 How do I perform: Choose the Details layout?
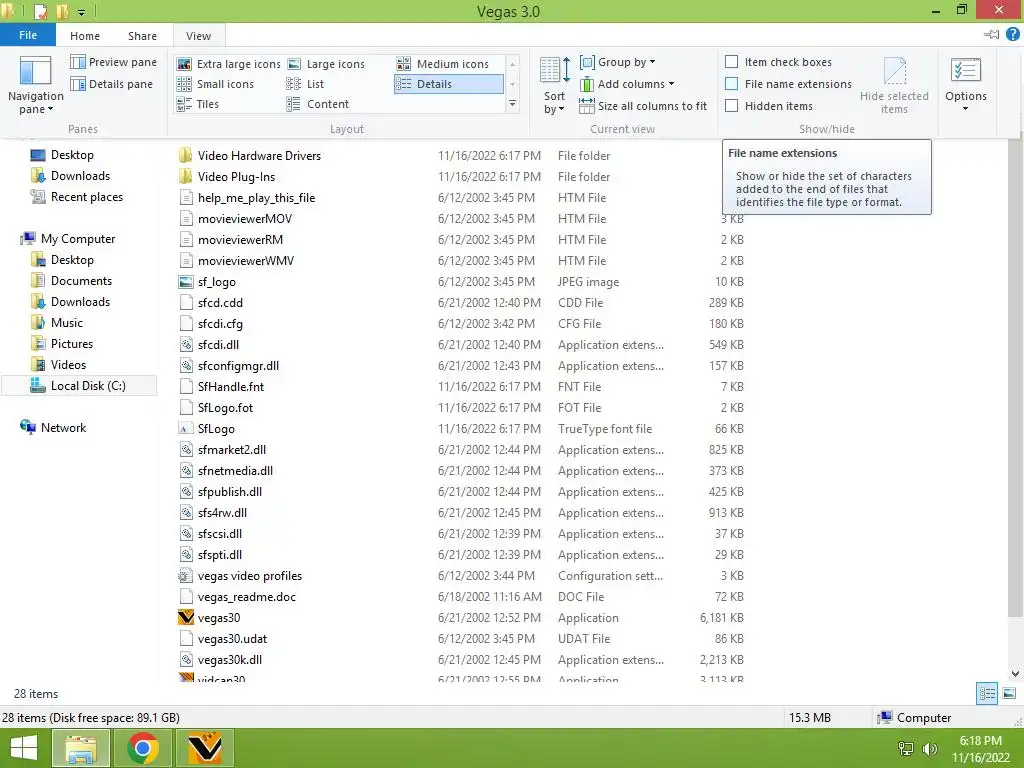click(449, 84)
